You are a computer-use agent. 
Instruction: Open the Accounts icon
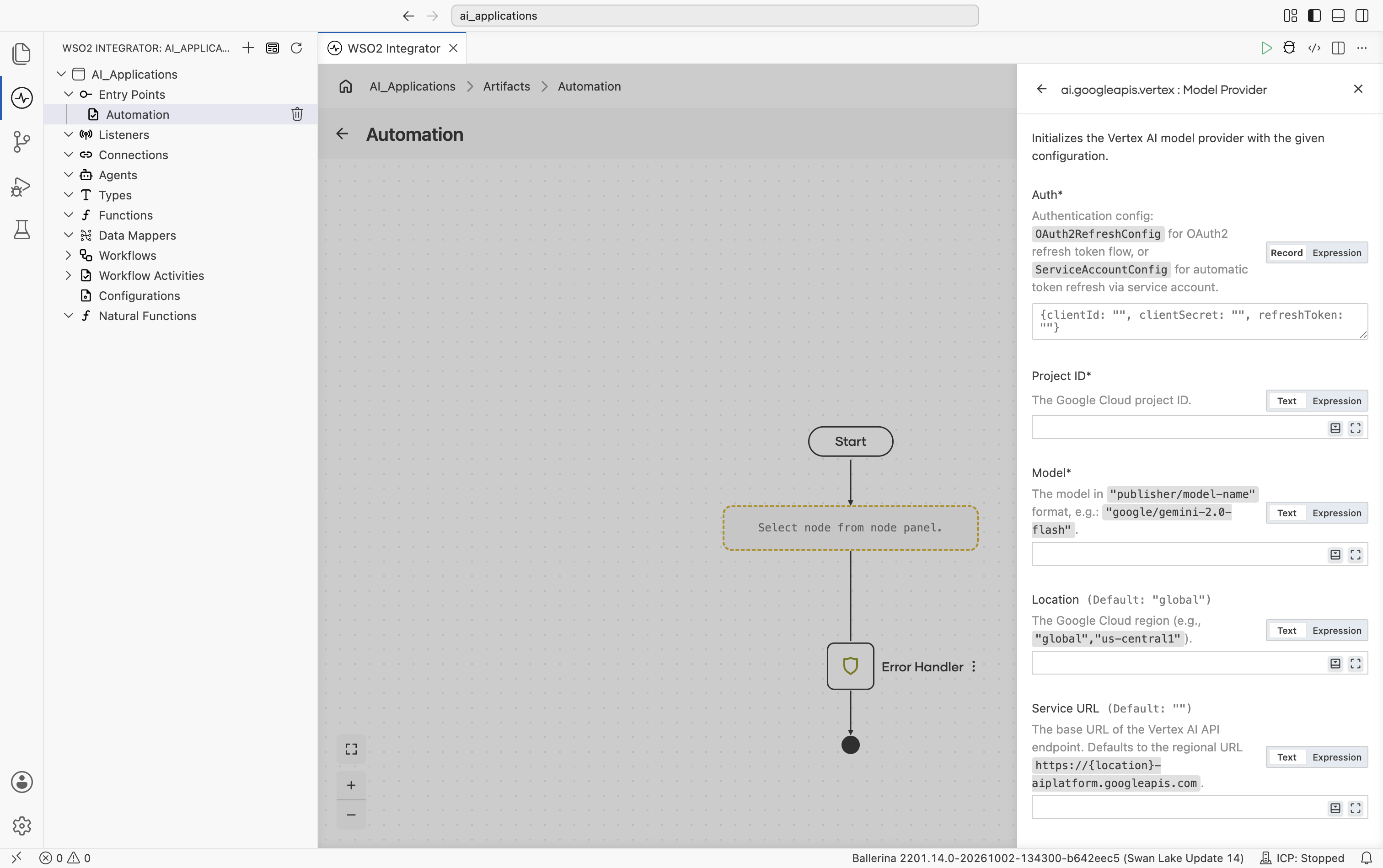tap(21, 782)
